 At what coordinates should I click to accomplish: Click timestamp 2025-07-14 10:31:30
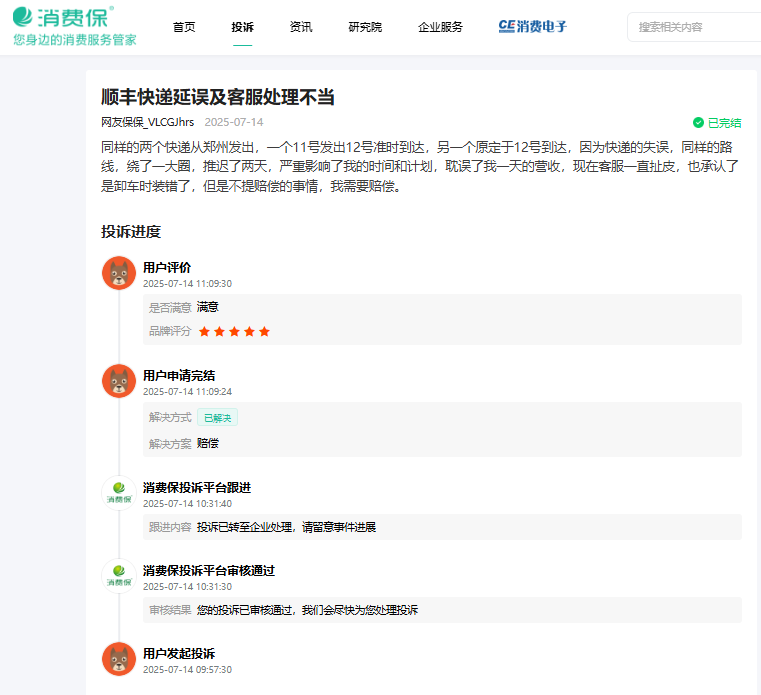pos(187,587)
